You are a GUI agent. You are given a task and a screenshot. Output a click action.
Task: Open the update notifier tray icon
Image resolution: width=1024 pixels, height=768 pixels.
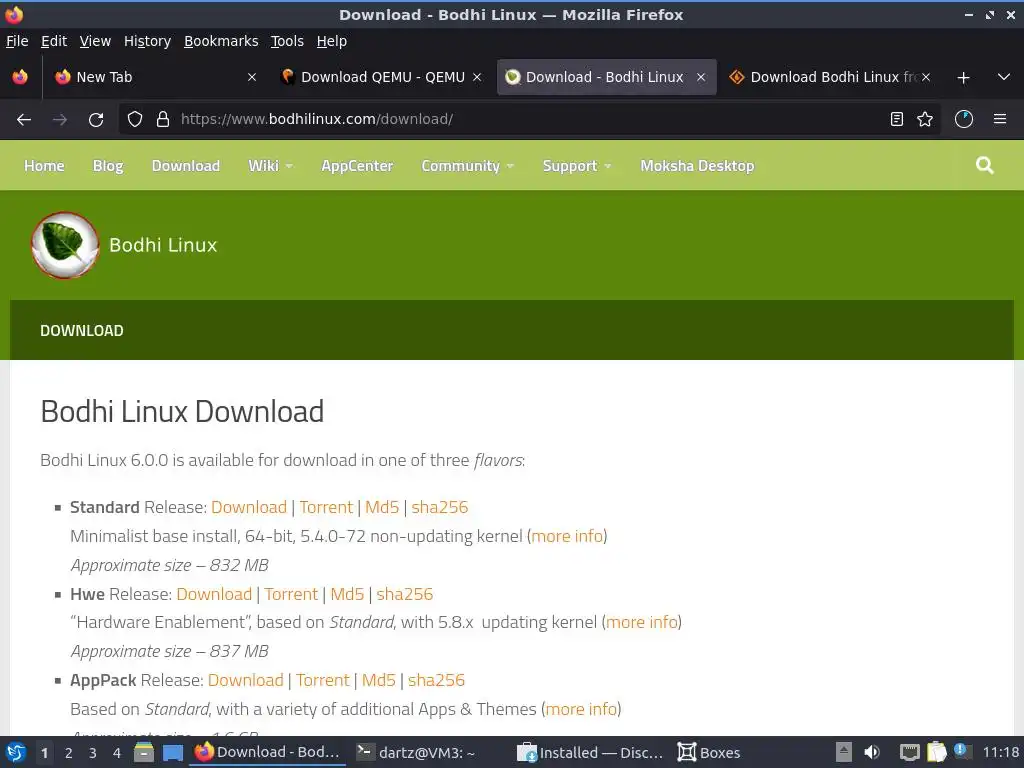pyautogui.click(x=961, y=751)
